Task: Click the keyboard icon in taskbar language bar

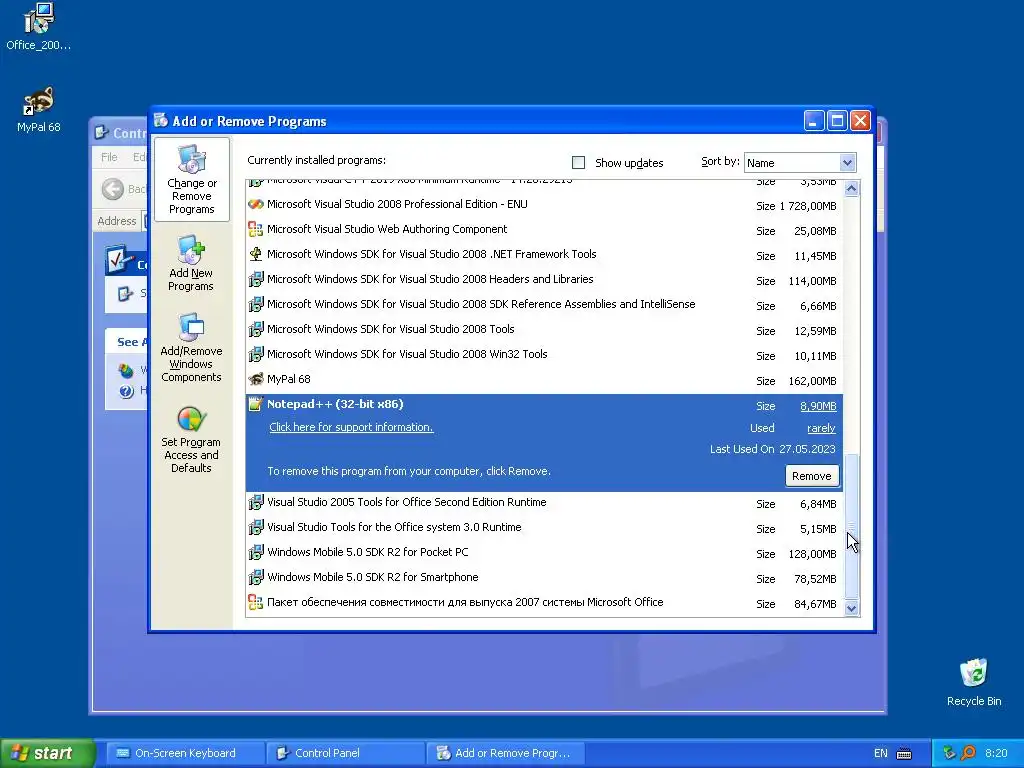Action: [x=904, y=754]
